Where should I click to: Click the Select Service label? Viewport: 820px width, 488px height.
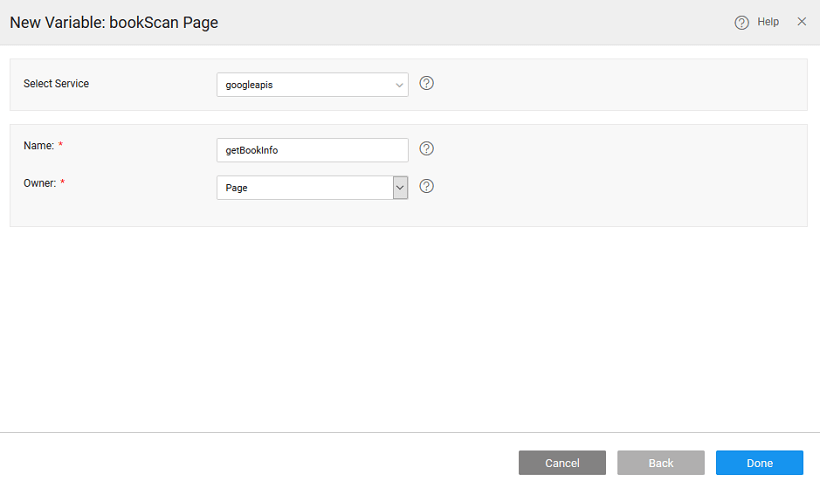pyautogui.click(x=56, y=84)
